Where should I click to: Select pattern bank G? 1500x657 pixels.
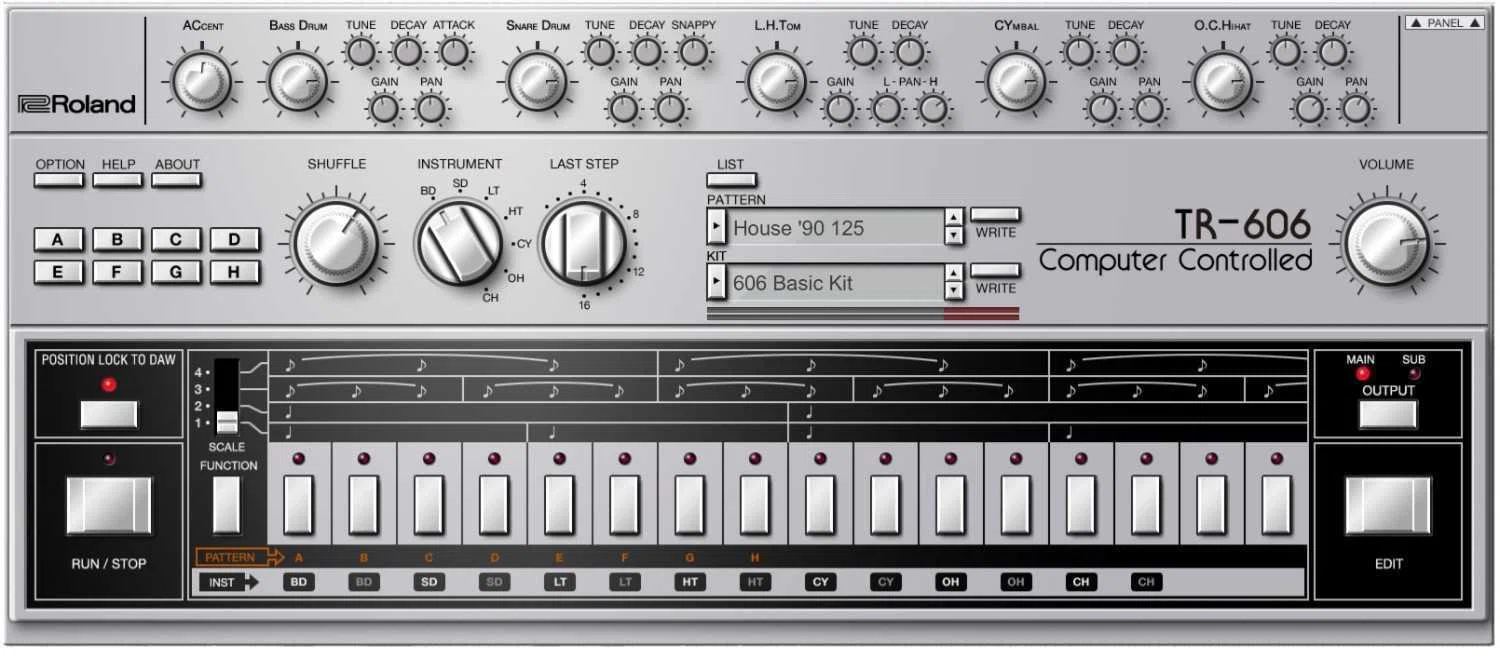[x=176, y=272]
